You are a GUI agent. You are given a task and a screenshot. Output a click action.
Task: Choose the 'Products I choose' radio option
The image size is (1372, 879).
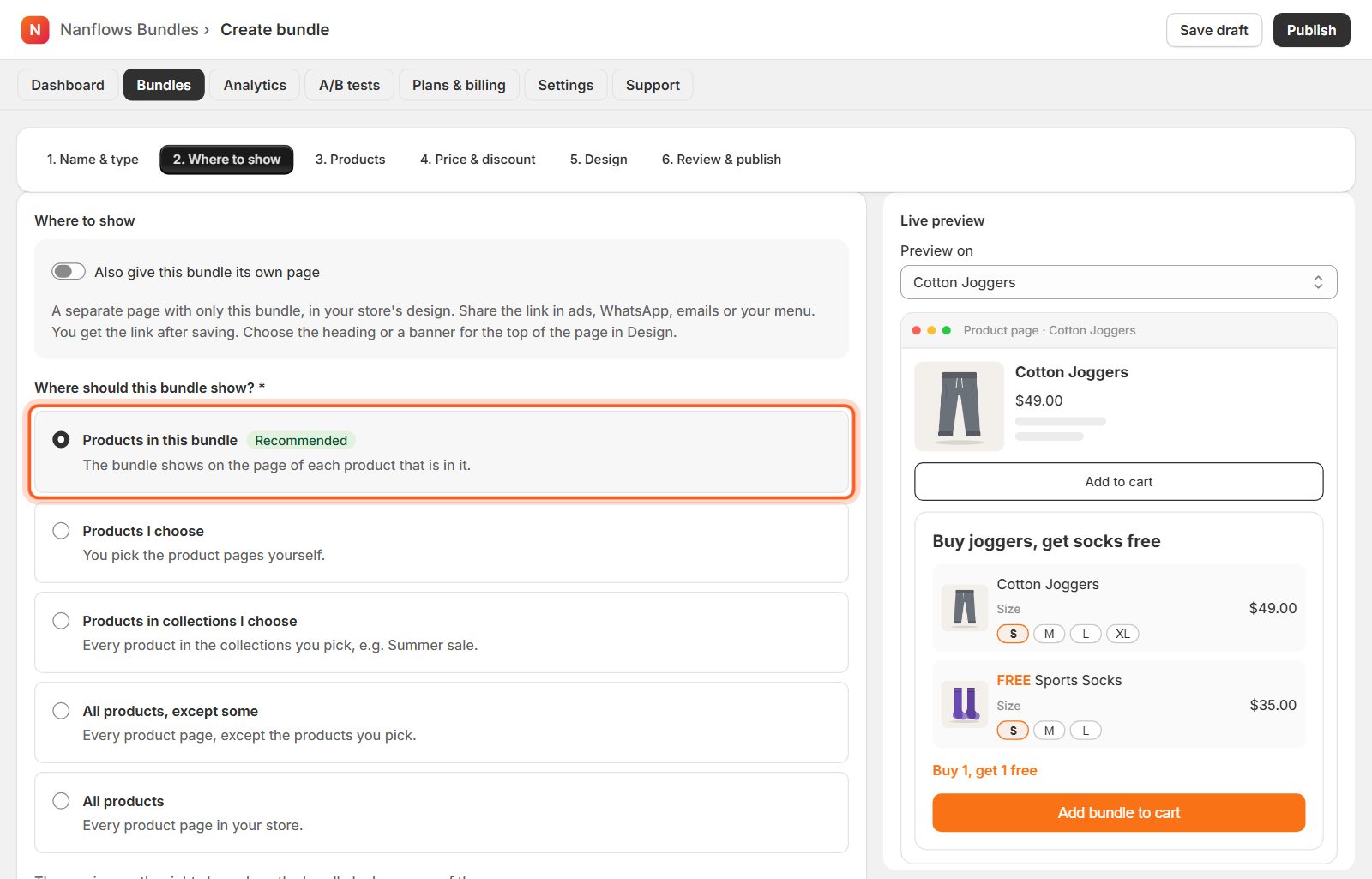pos(61,531)
